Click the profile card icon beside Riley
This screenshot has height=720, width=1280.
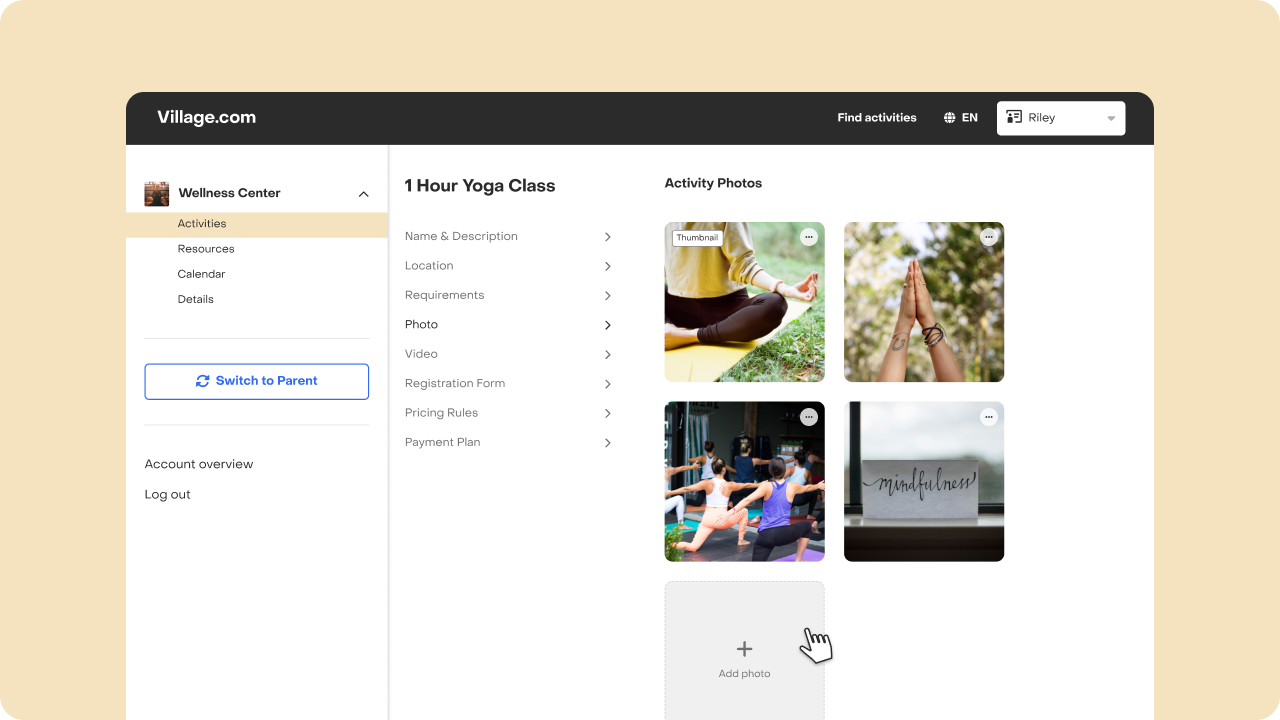pos(1014,117)
